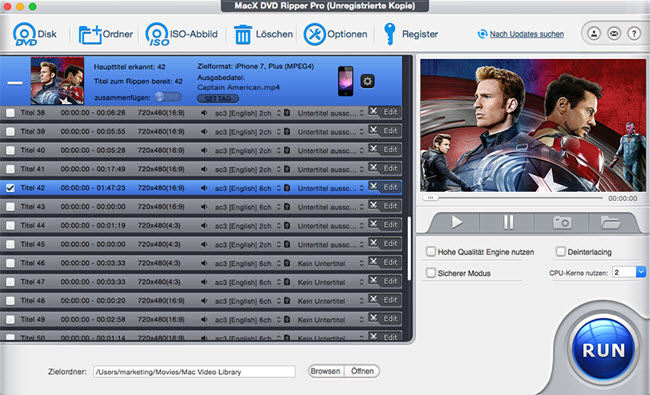The width and height of the screenshot is (650, 395).
Task: Click the Löschen trash icon
Action: [243, 34]
